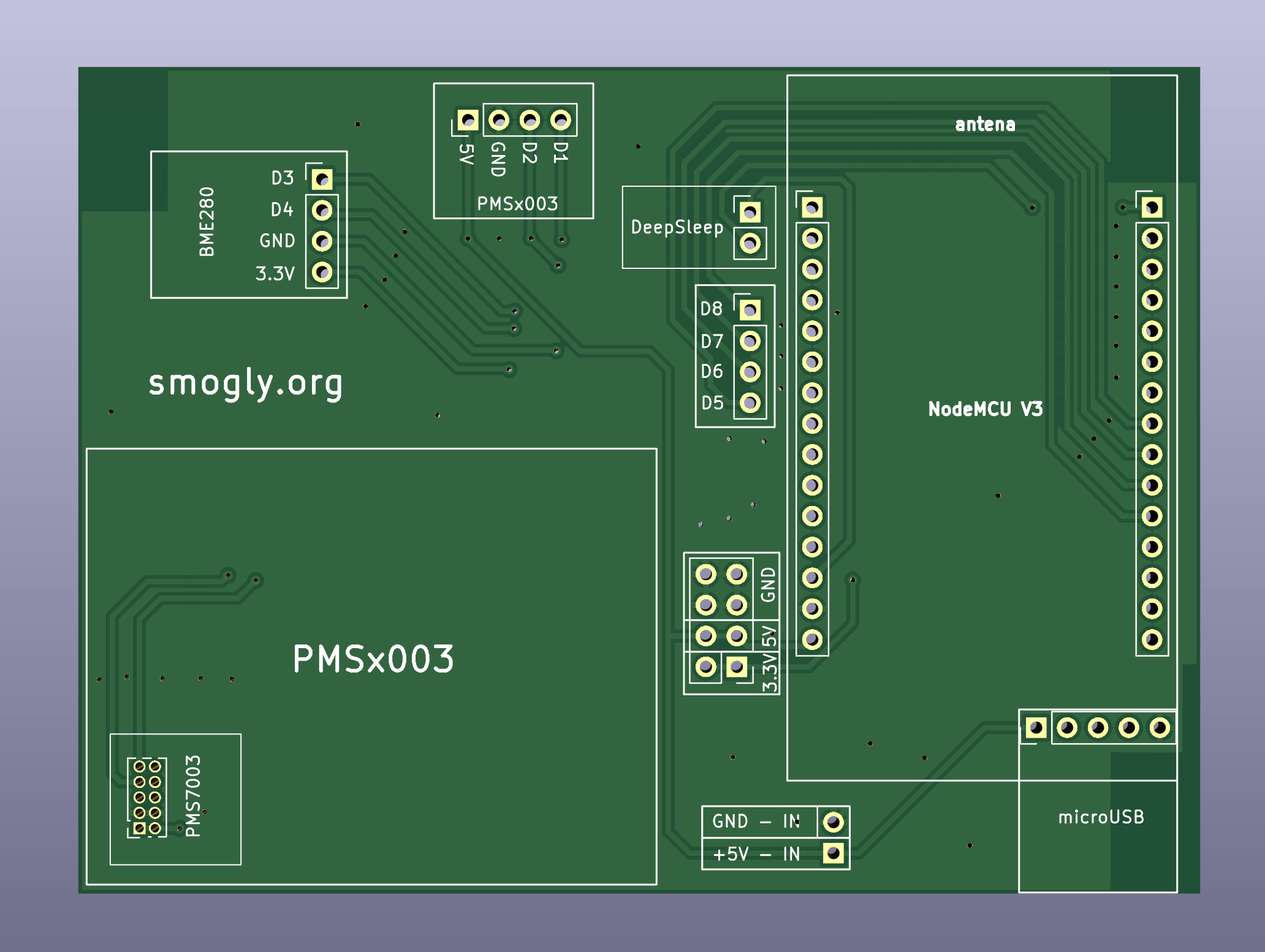The height and width of the screenshot is (952, 1265).
Task: Click the antena label text
Action: click(985, 124)
